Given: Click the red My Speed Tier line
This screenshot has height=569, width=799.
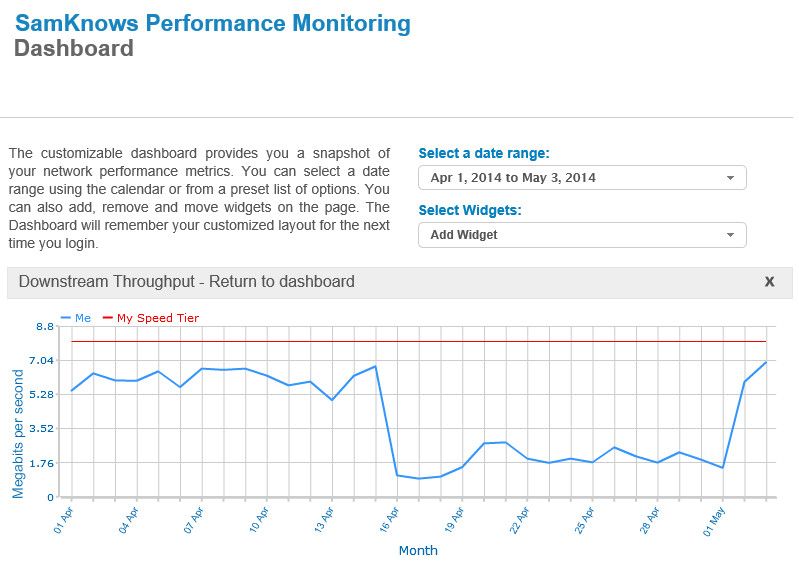Looking at the screenshot, I should pos(418,341).
